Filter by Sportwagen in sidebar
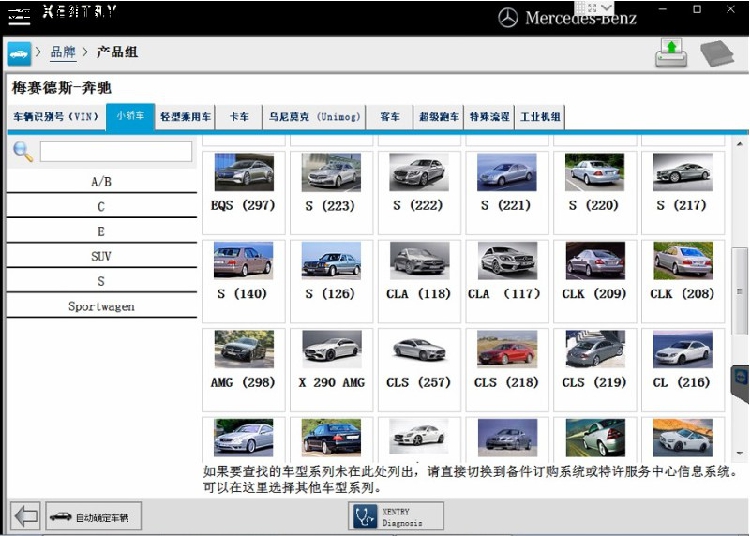Screen dimensions: 750x536 [x=101, y=306]
